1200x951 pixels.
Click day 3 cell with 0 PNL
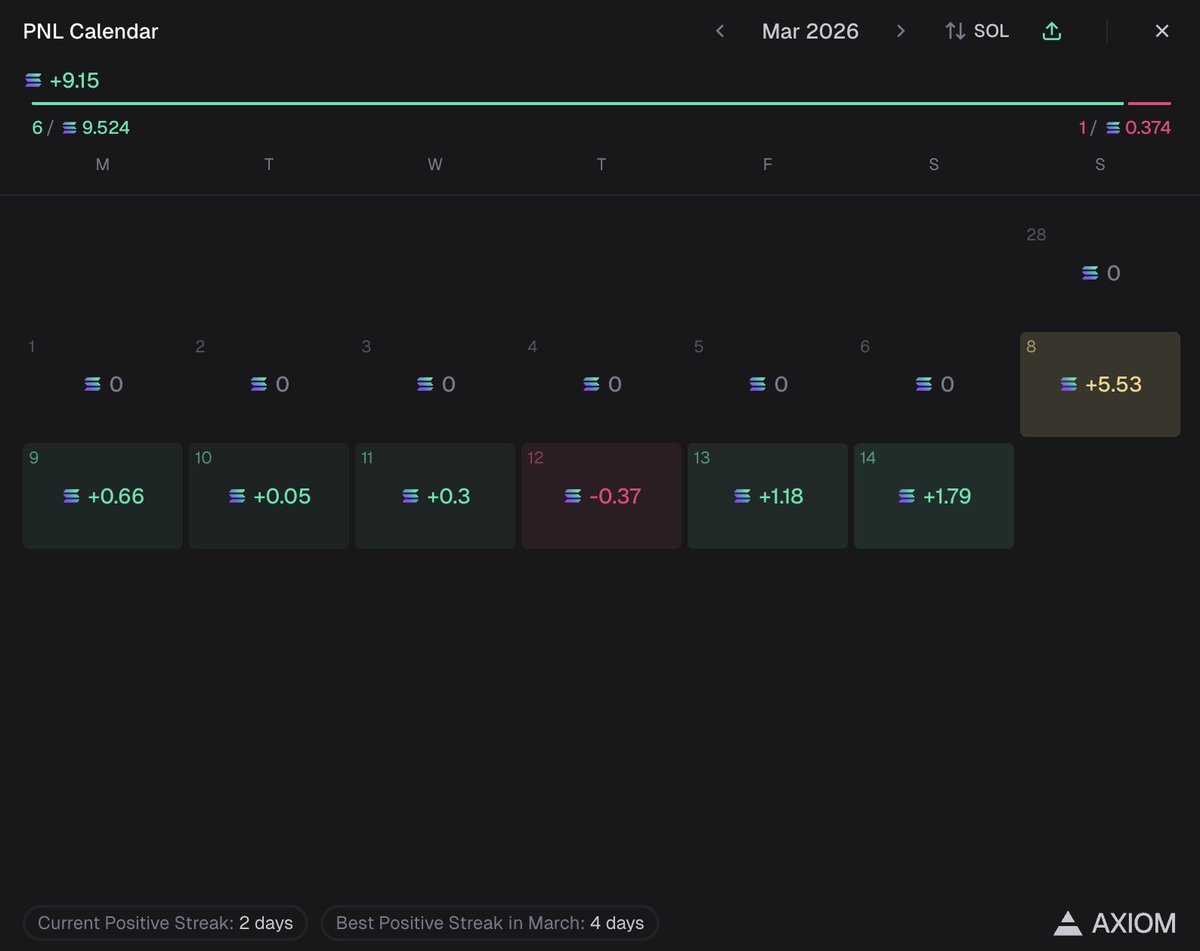pos(435,384)
